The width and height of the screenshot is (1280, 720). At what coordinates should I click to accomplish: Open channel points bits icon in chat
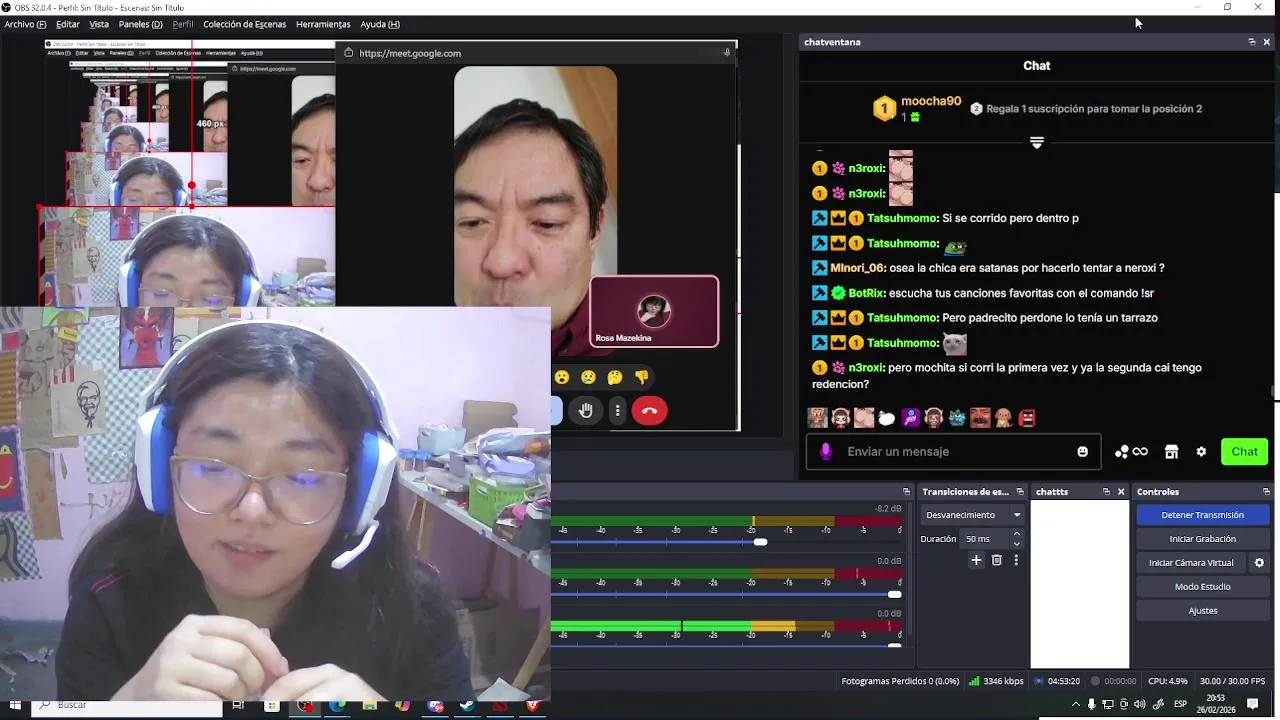(x=1131, y=452)
